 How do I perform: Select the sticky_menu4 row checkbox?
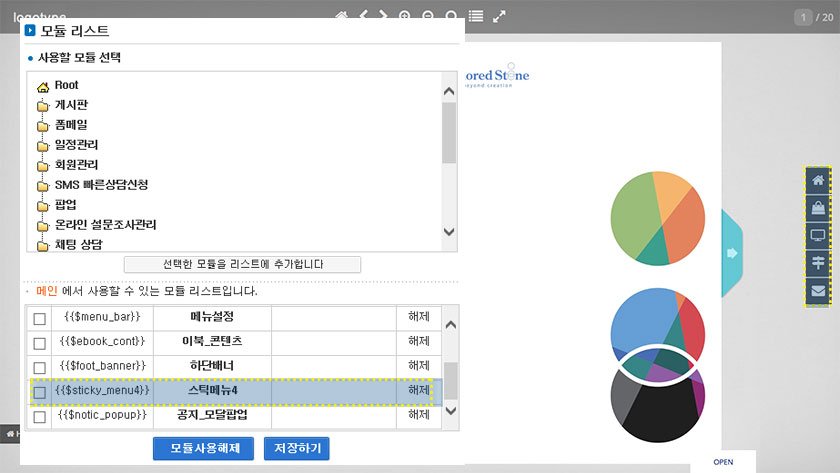[x=40, y=391]
